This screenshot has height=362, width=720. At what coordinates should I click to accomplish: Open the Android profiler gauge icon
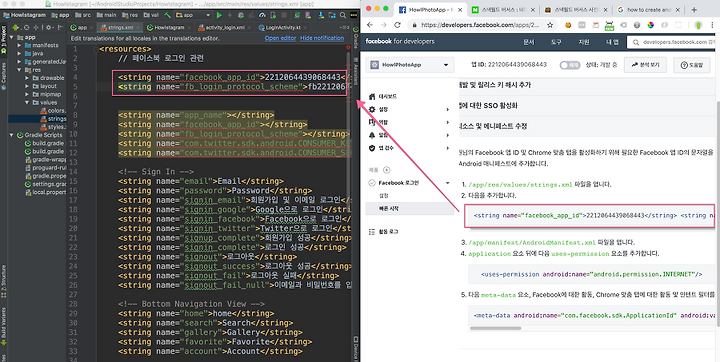[x=262, y=15]
